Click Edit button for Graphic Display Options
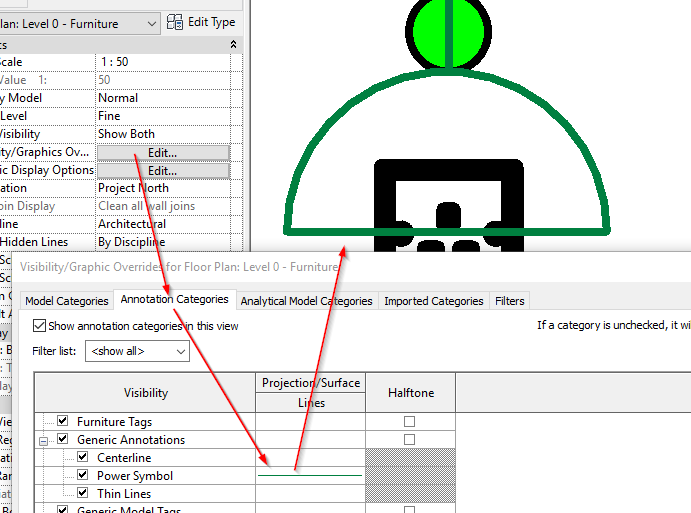The height and width of the screenshot is (513, 691). tap(163, 171)
